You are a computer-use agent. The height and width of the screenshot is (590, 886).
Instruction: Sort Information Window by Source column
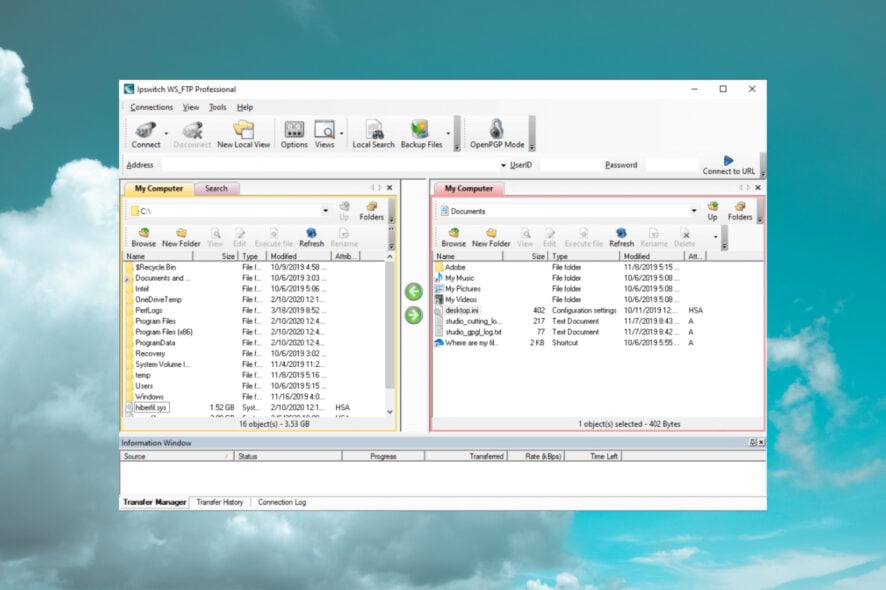(x=176, y=456)
